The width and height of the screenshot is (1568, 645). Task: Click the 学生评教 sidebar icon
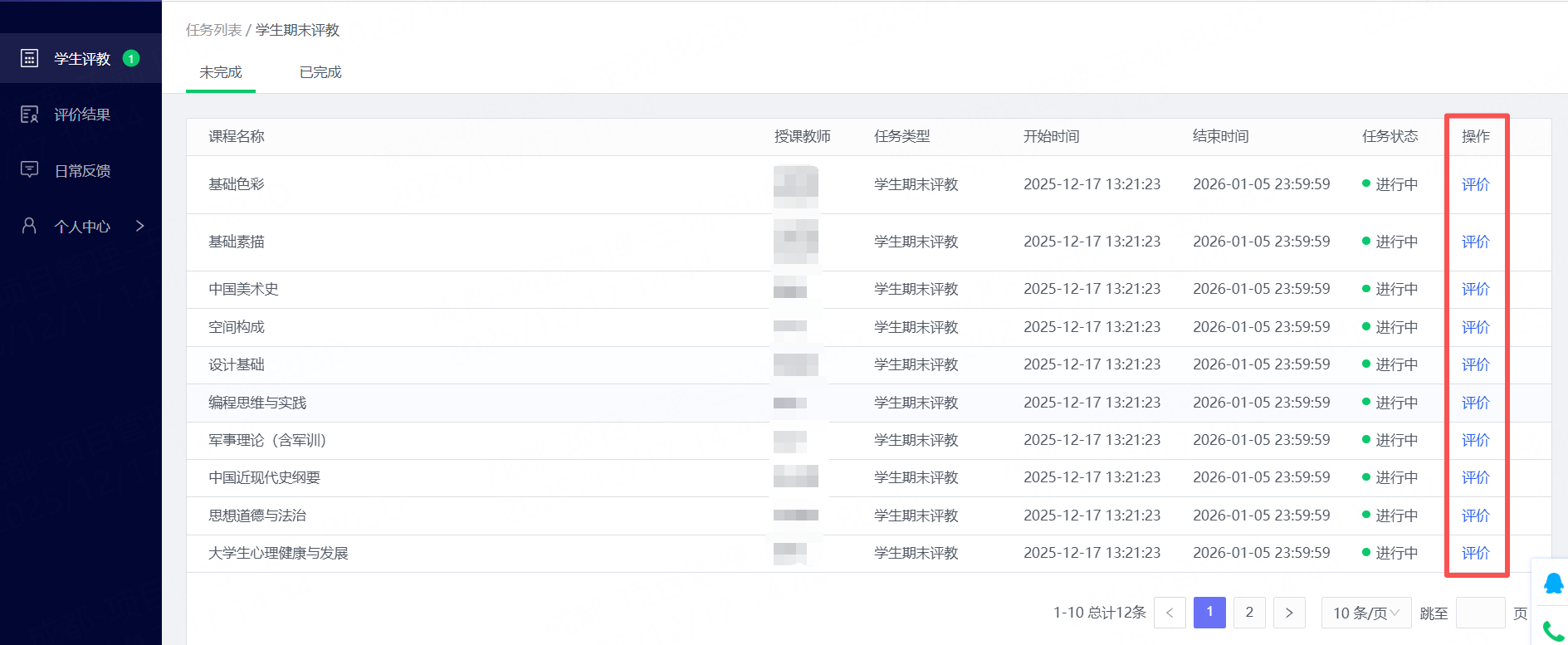(x=29, y=58)
